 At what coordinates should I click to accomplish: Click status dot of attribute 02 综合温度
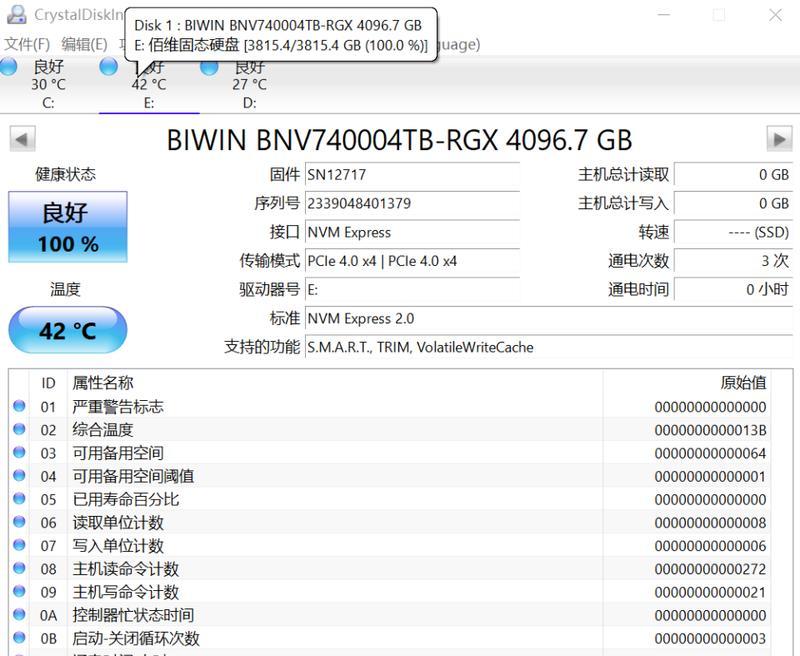(x=19, y=429)
